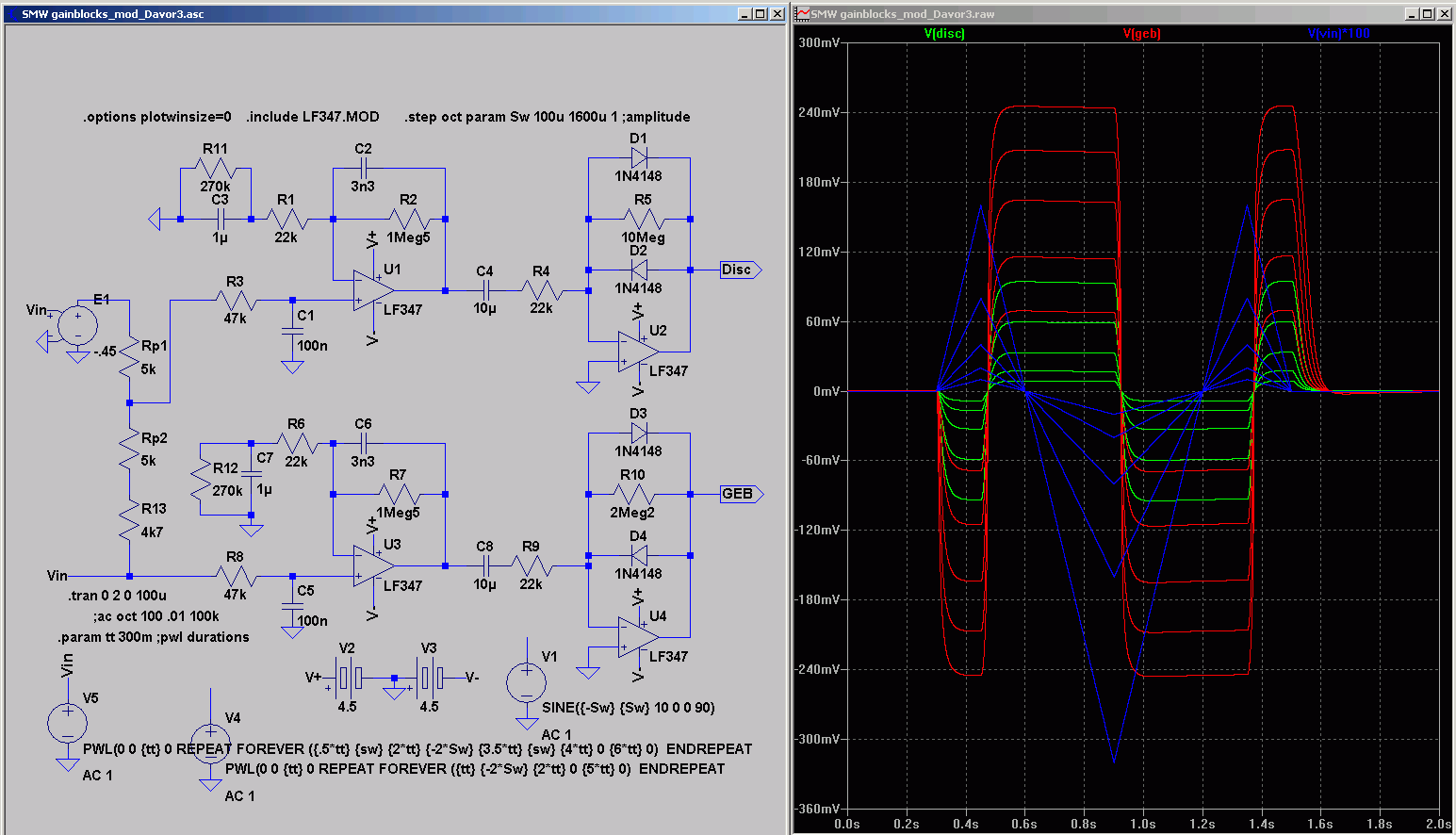Click the V(vin)*100 blue trace label

point(1338,33)
